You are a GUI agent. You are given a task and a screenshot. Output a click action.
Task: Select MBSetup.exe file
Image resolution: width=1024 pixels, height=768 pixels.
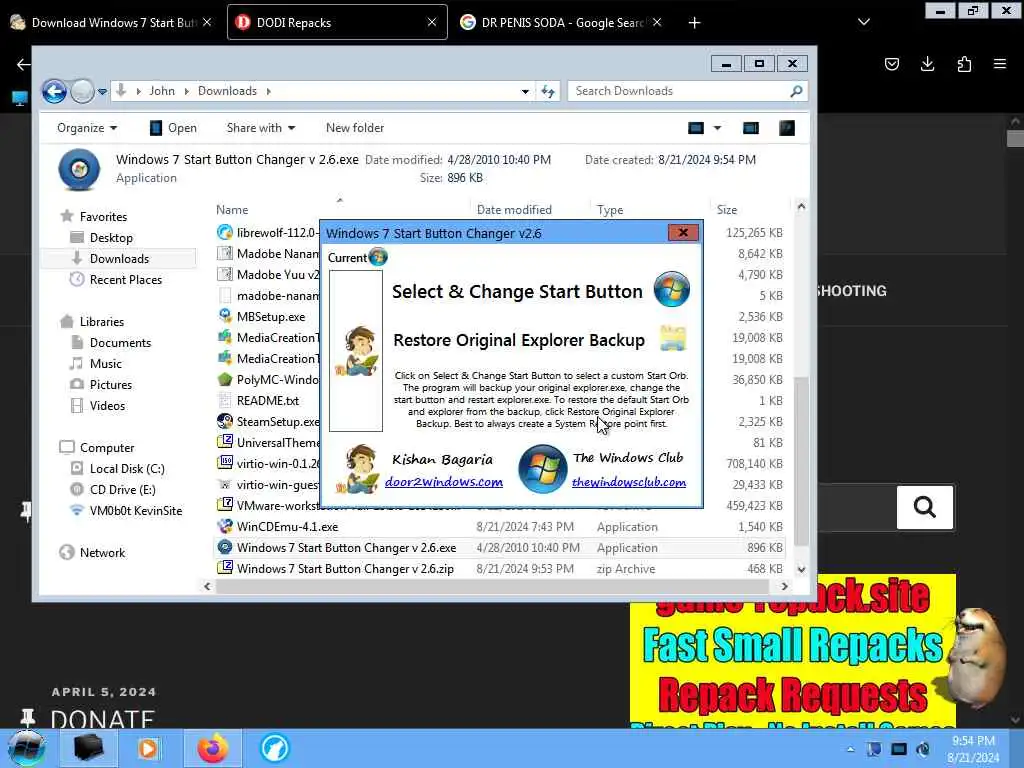(270, 317)
